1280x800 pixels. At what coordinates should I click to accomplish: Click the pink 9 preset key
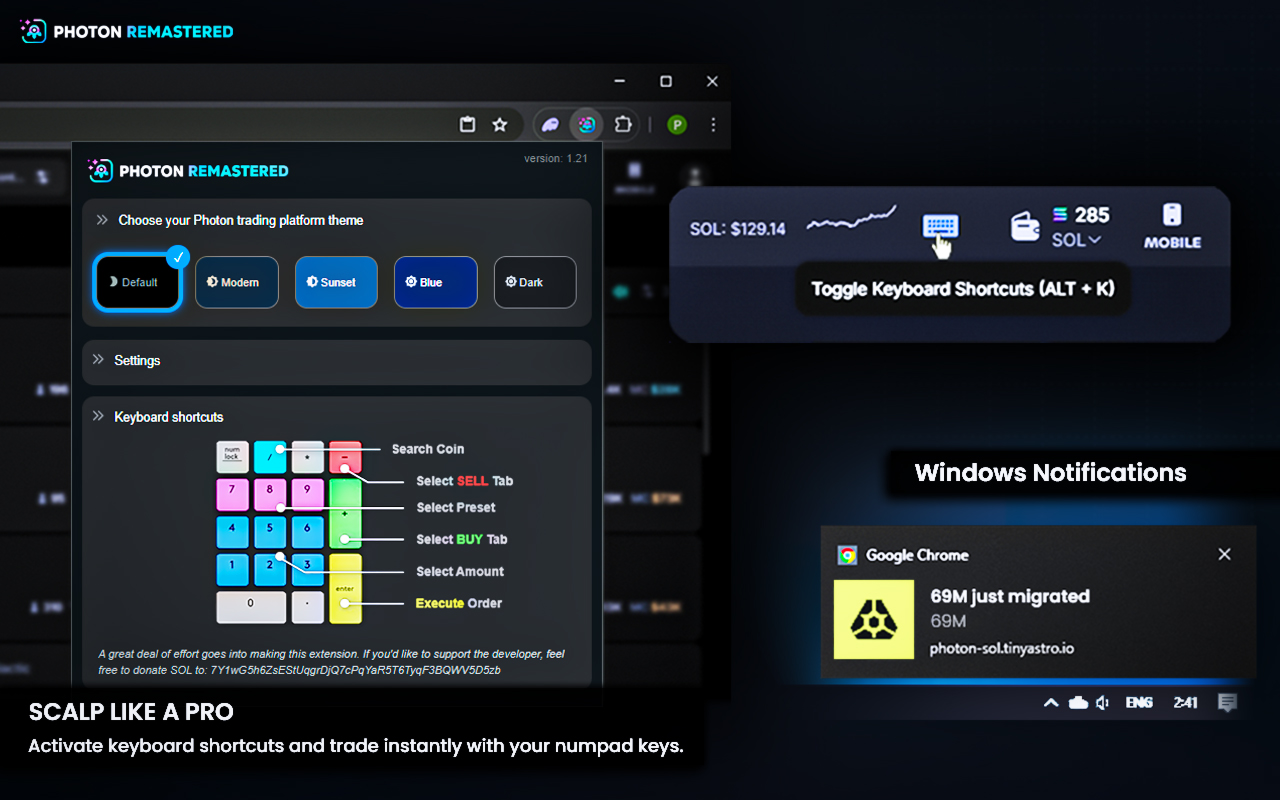pyautogui.click(x=307, y=494)
